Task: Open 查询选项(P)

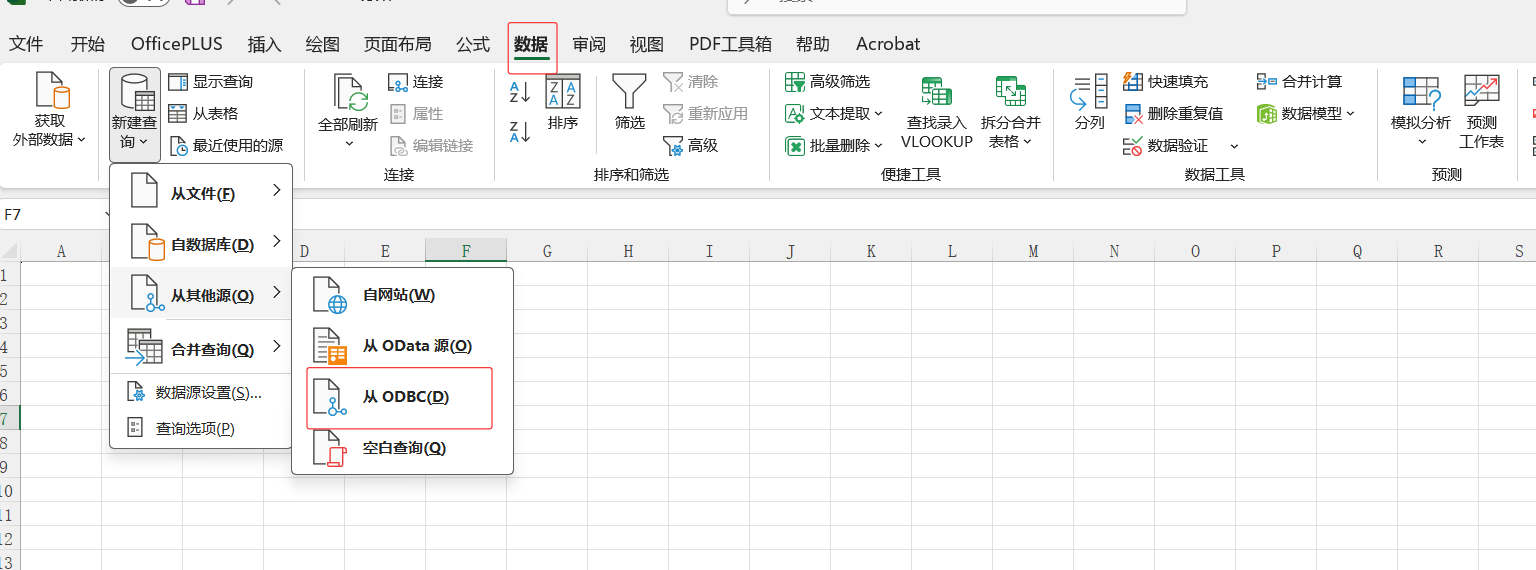Action: (x=201, y=429)
